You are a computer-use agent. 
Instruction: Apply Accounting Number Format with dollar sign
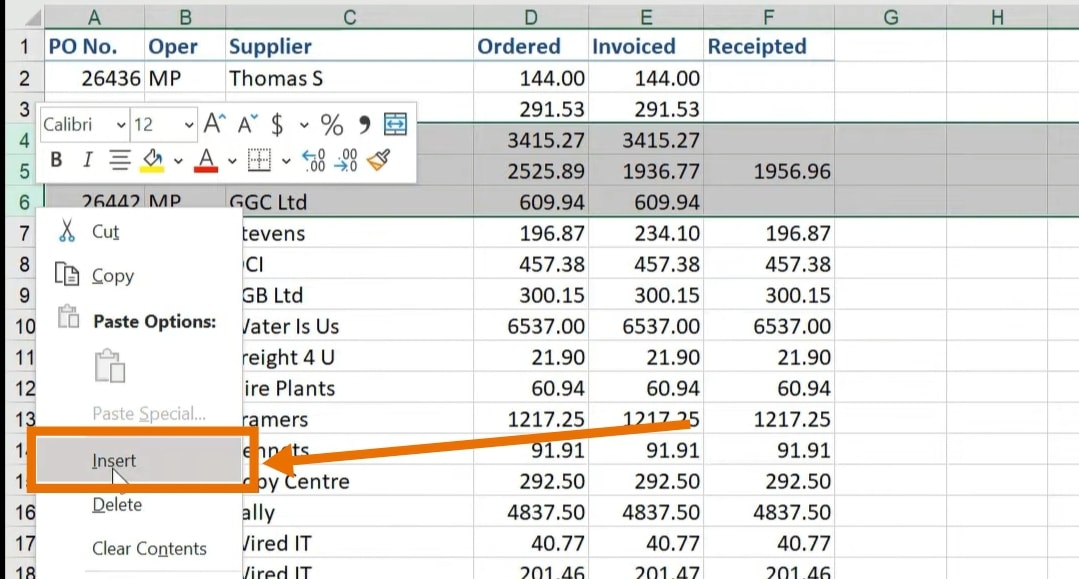tap(278, 122)
